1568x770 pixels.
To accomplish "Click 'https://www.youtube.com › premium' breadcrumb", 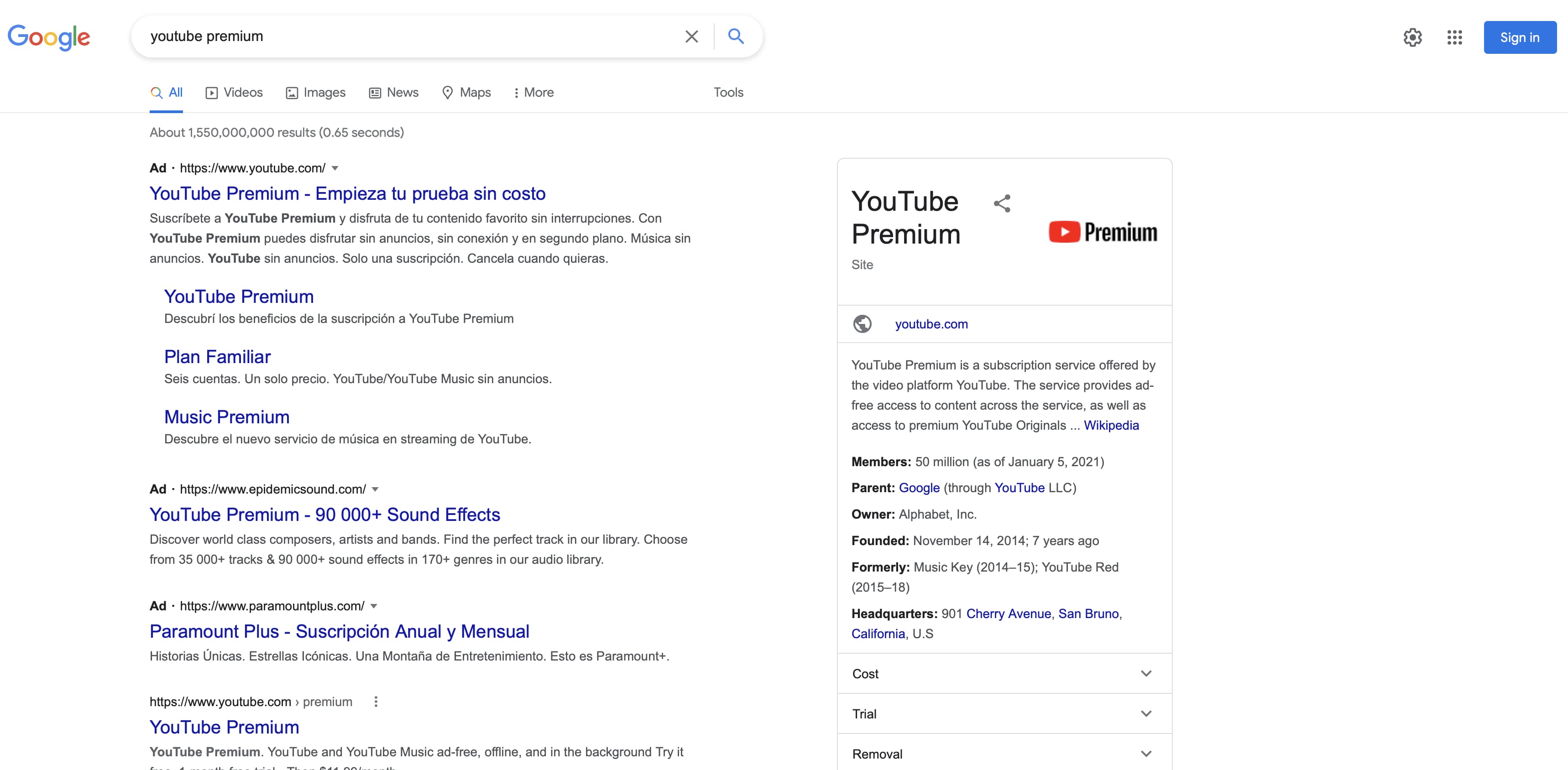I will tap(251, 702).
